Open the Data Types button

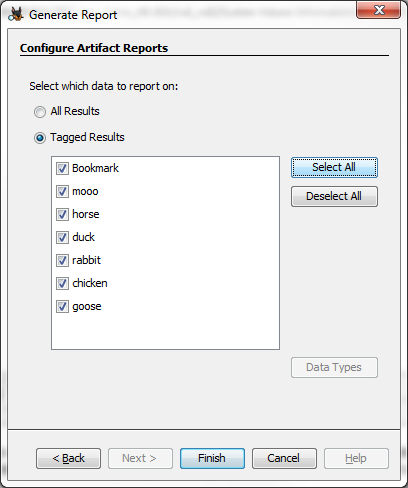click(x=334, y=367)
